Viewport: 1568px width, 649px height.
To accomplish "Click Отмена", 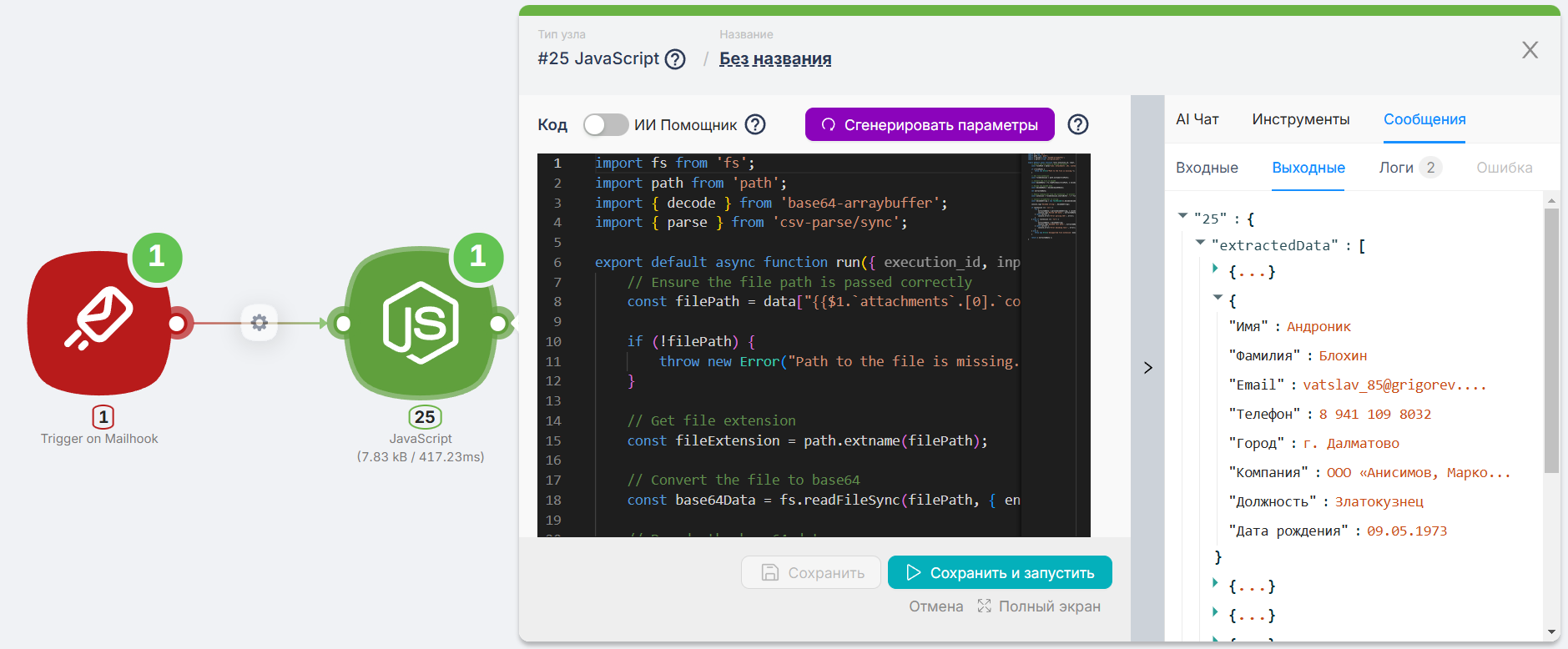I will (935, 606).
